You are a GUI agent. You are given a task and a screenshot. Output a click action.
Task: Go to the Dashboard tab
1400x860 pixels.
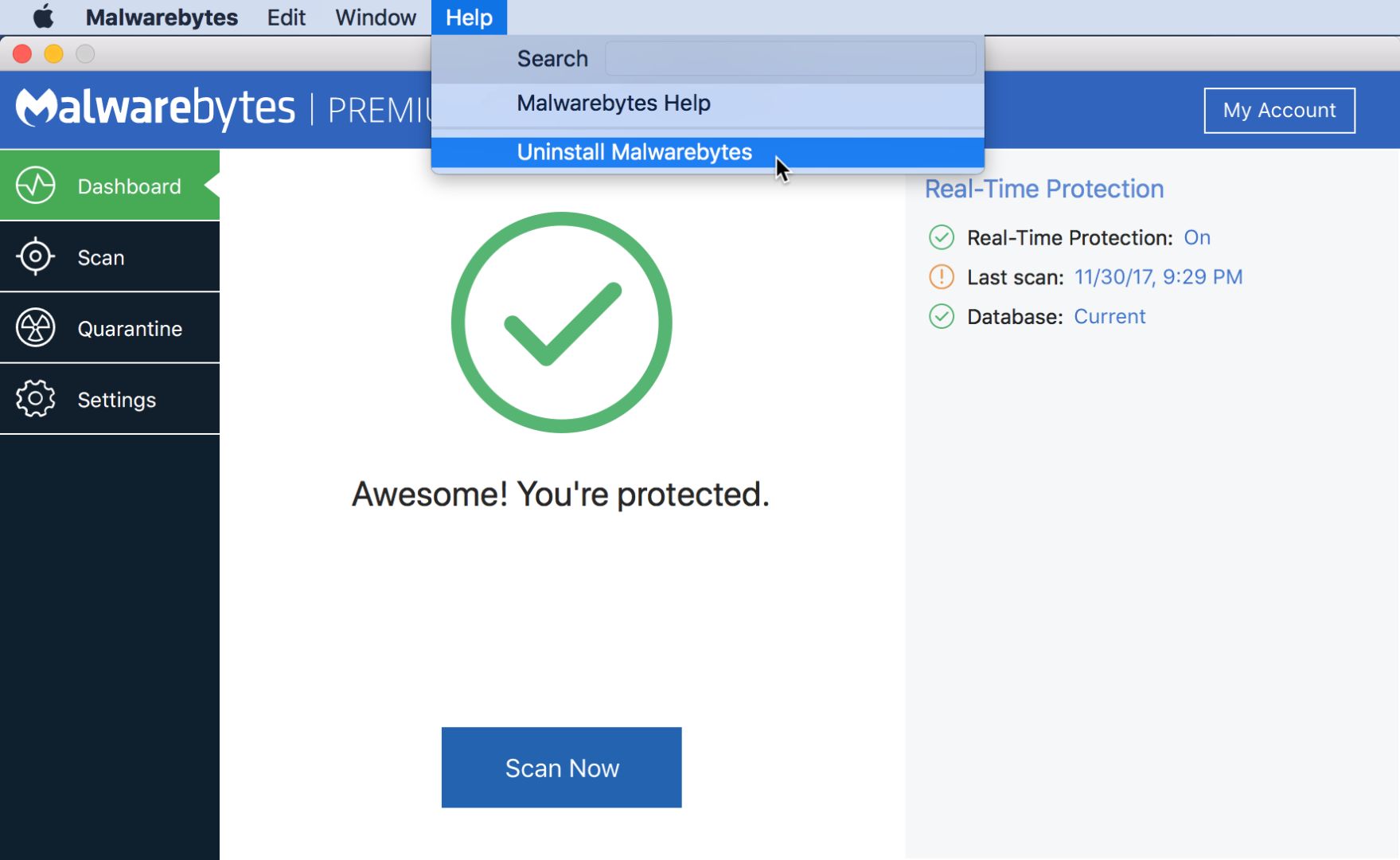[110, 186]
